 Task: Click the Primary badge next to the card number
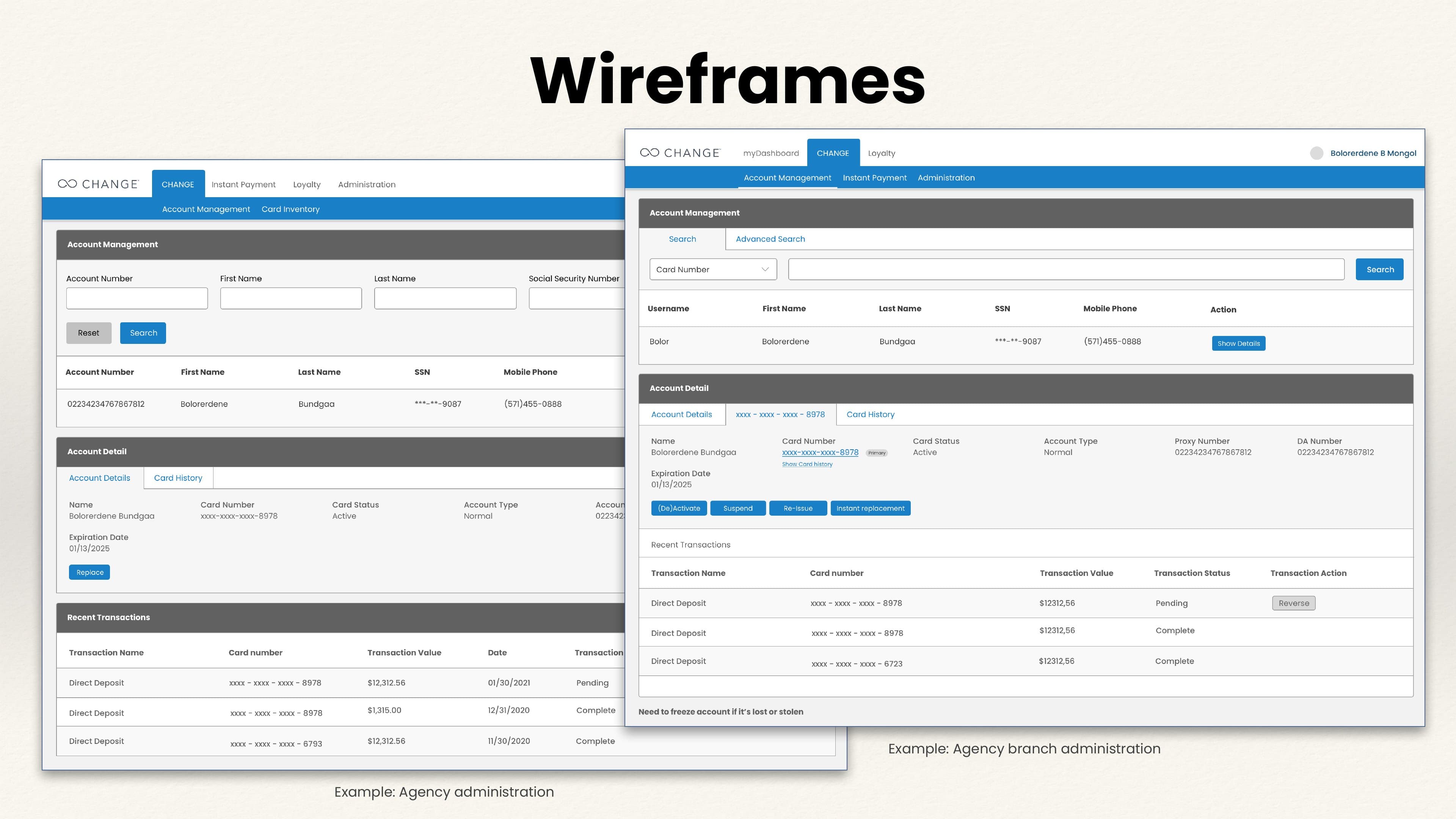[877, 453]
